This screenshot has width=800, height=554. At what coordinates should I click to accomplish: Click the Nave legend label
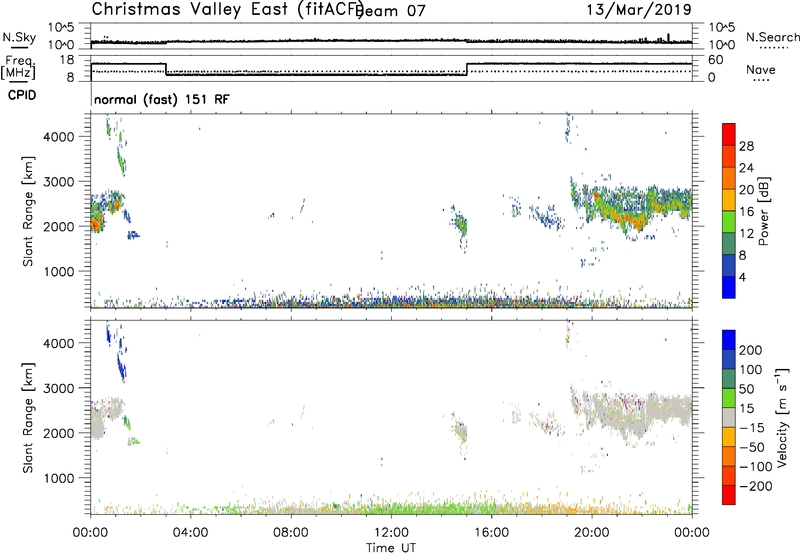[761, 69]
